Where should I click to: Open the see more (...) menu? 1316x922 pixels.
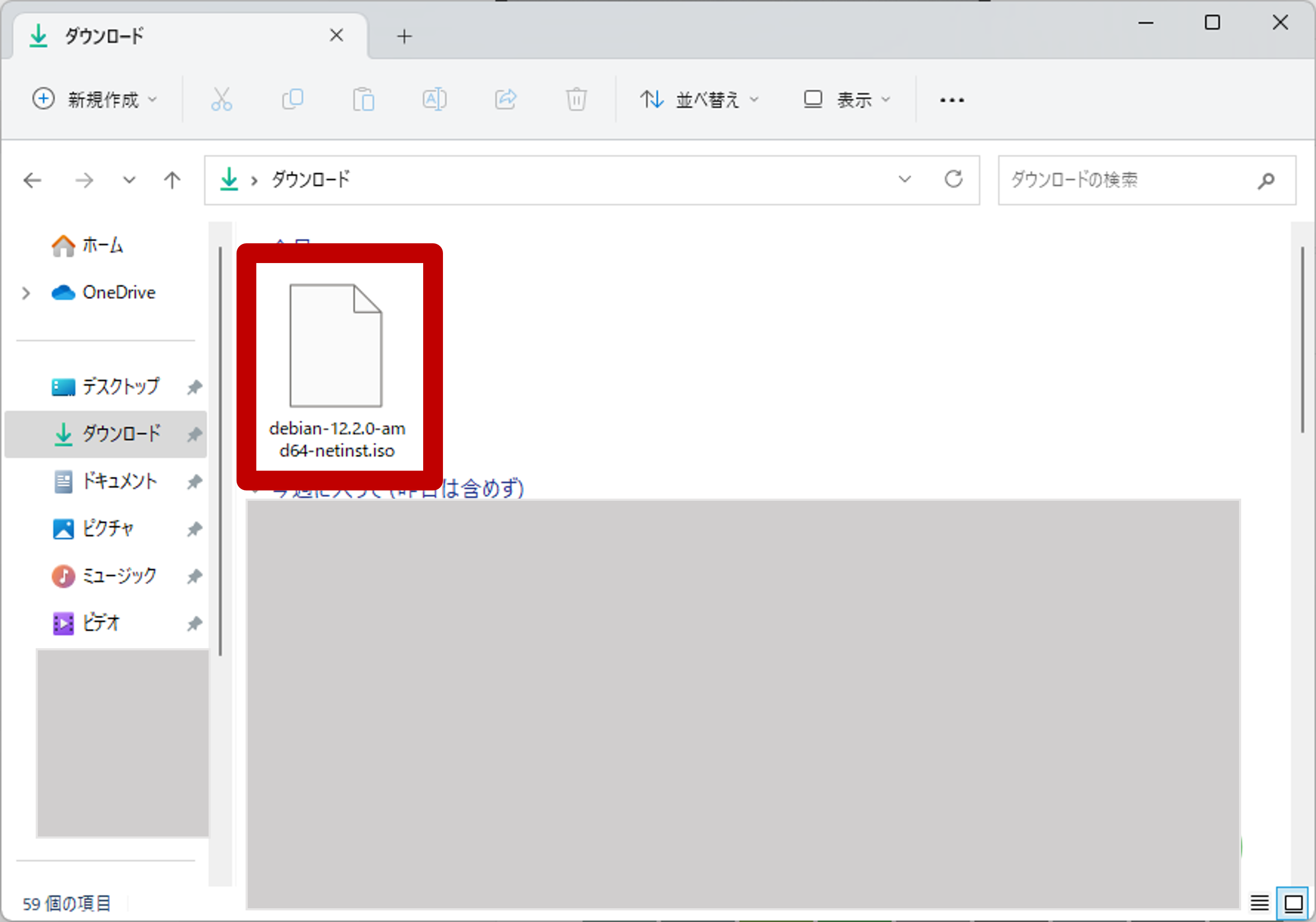click(x=951, y=99)
